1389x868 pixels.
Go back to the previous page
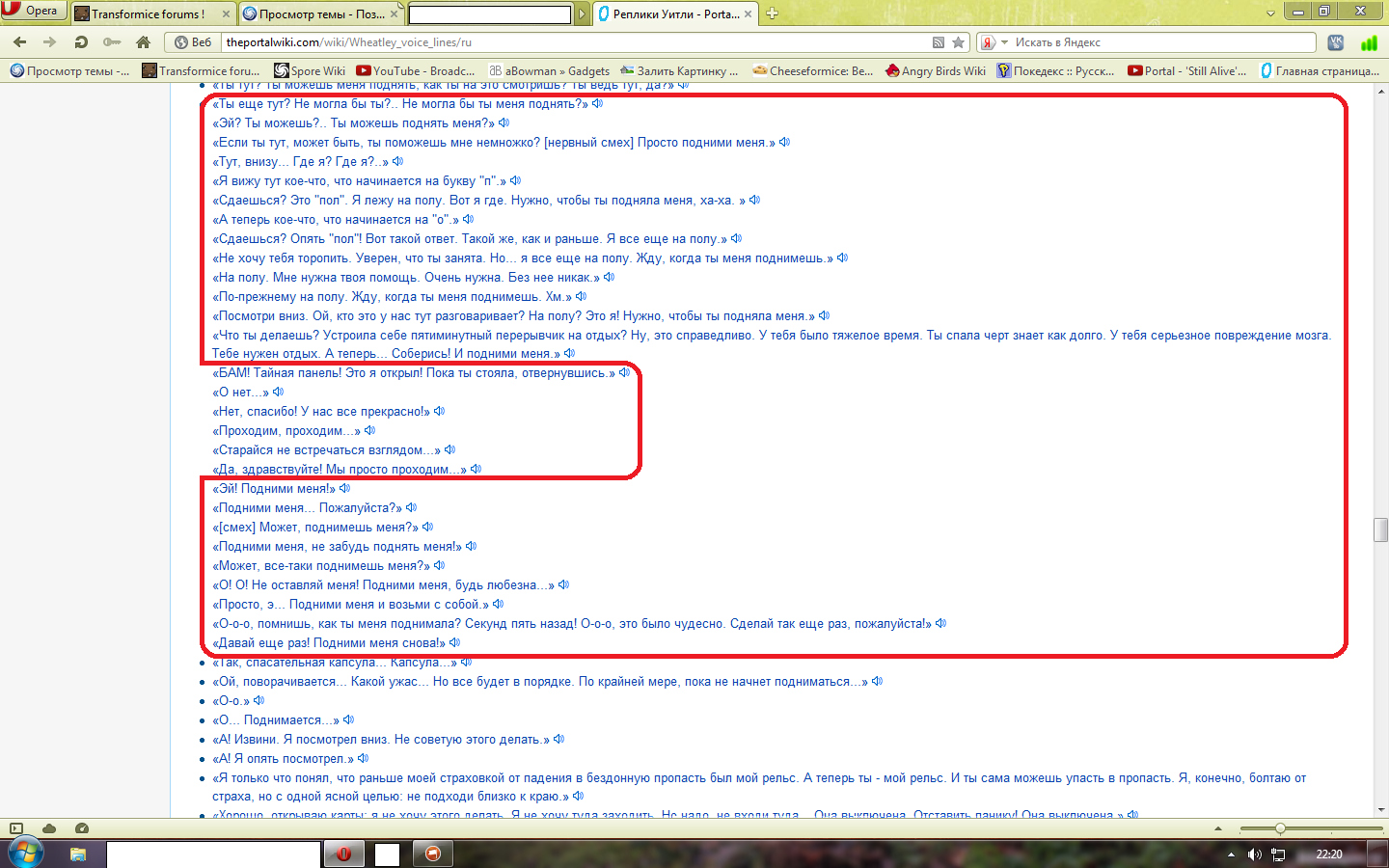pos(20,41)
